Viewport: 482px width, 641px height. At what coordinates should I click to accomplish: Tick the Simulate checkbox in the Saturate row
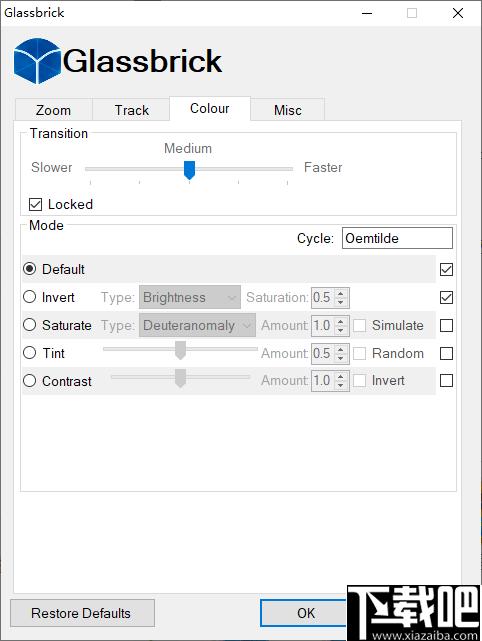(x=359, y=326)
